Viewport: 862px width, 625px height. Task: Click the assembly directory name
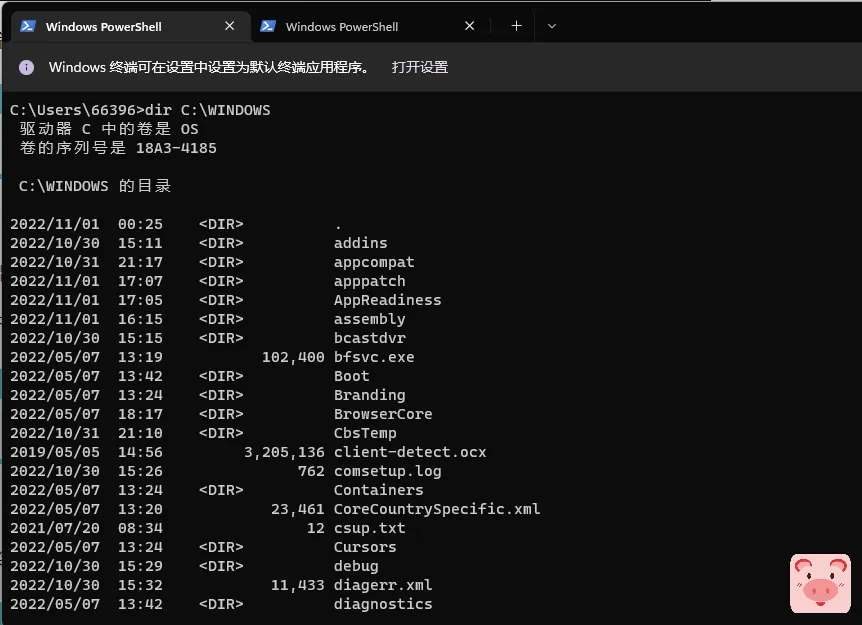(x=369, y=319)
